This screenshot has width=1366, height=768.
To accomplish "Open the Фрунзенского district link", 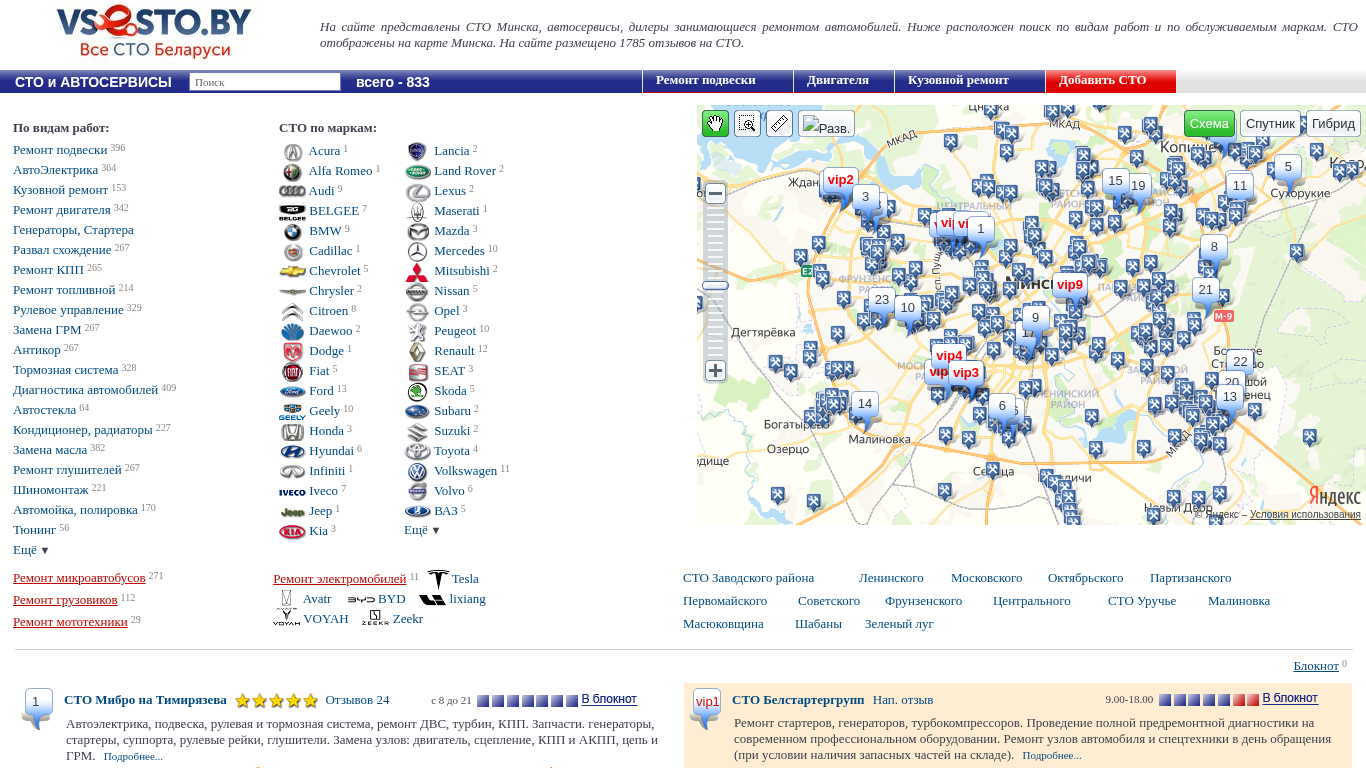I will (x=923, y=601).
